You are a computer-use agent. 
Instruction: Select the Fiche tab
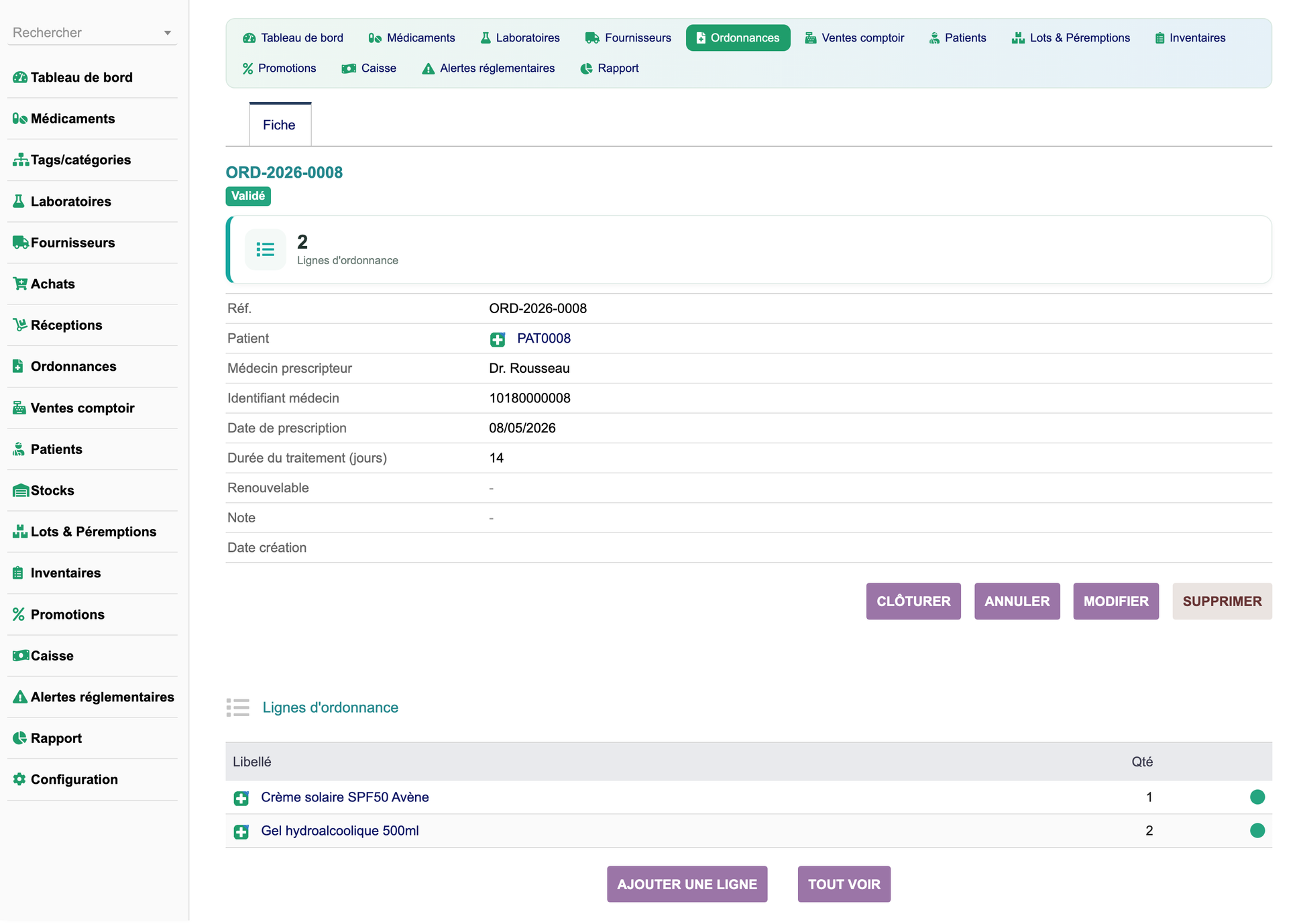point(280,125)
